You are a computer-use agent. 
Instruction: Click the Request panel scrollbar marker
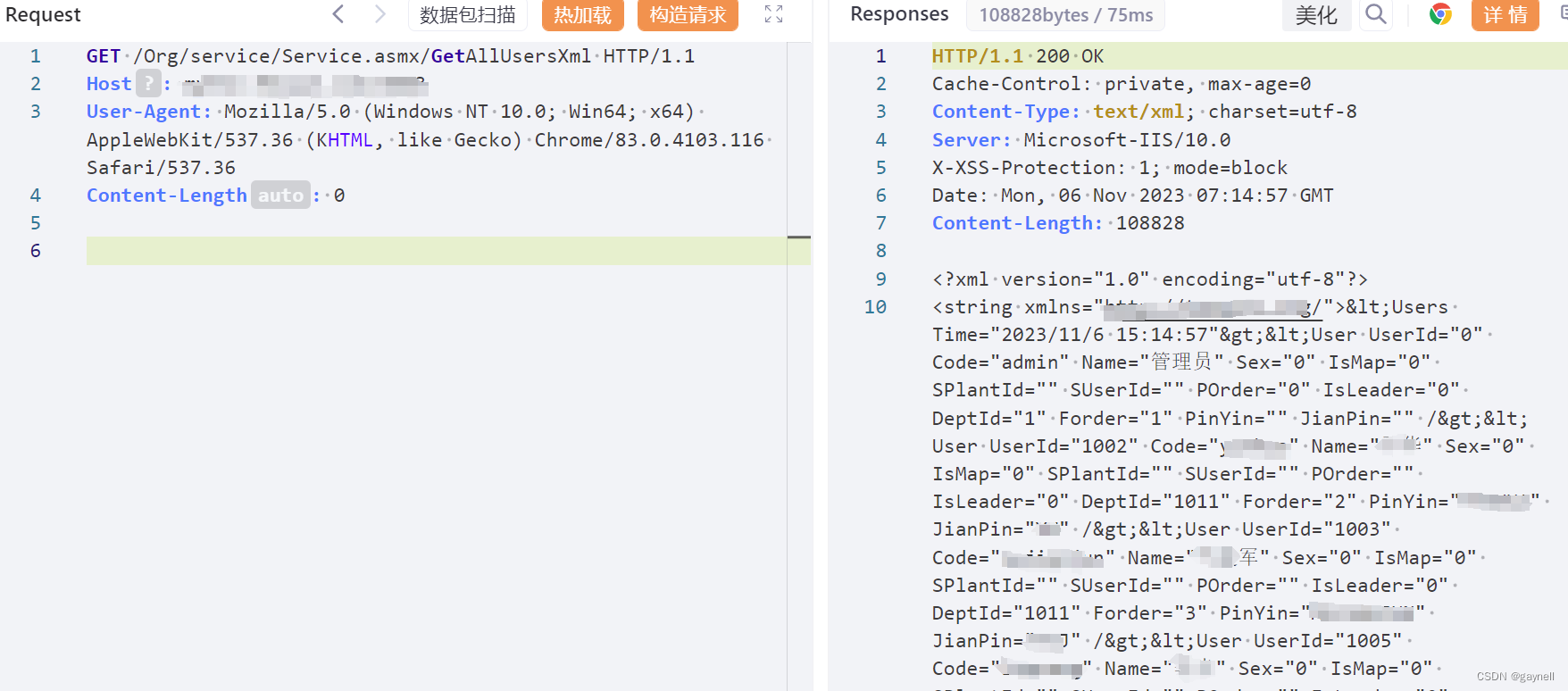(x=799, y=237)
